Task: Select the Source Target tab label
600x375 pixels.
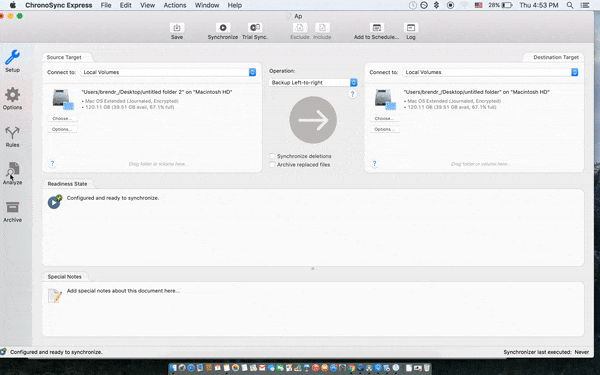Action: click(x=64, y=57)
